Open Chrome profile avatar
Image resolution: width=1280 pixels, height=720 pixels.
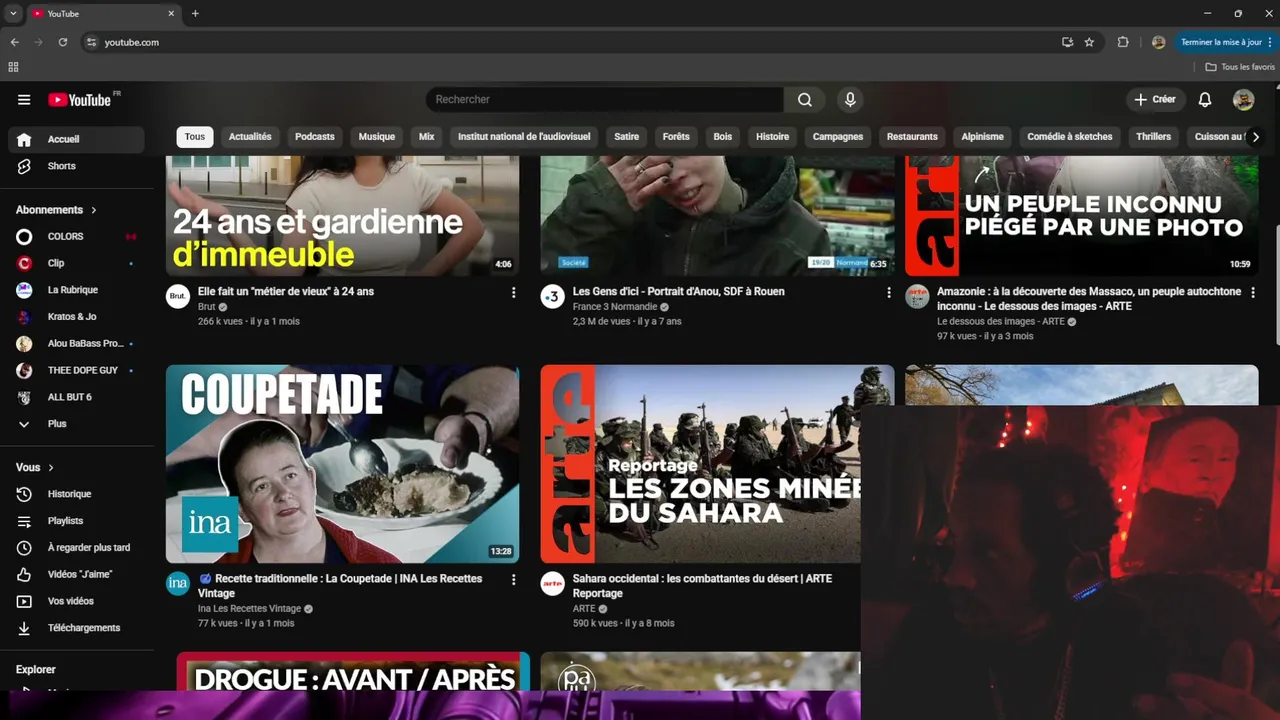(1158, 42)
